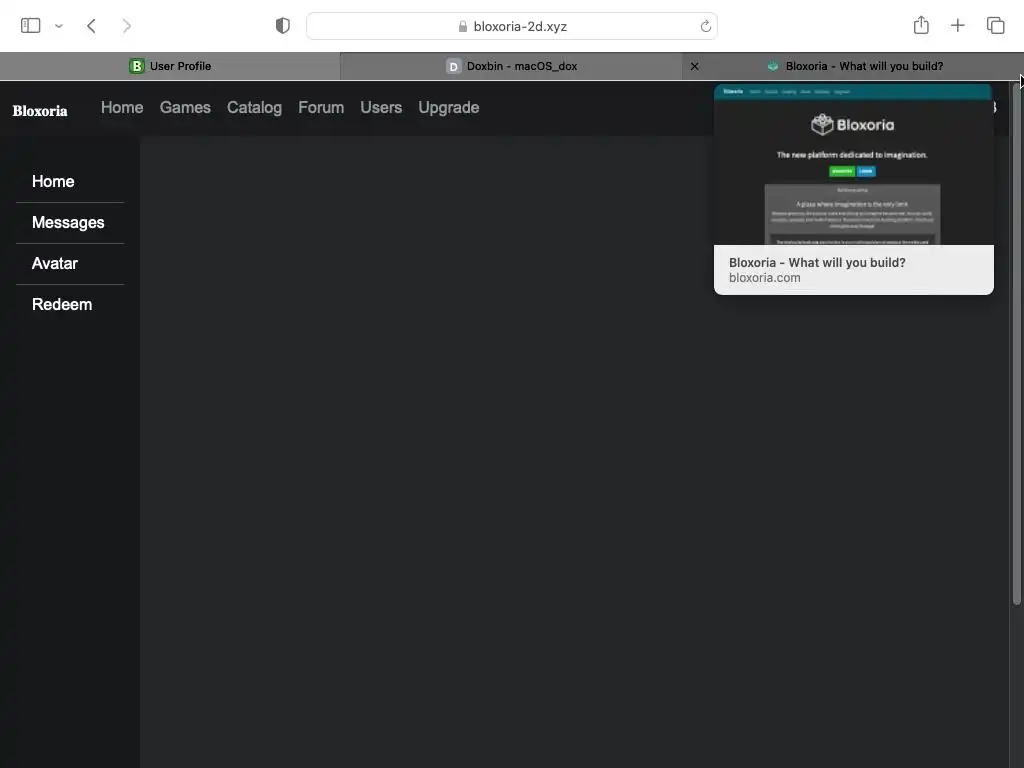Click the vertical page scrollbar

point(1016,344)
